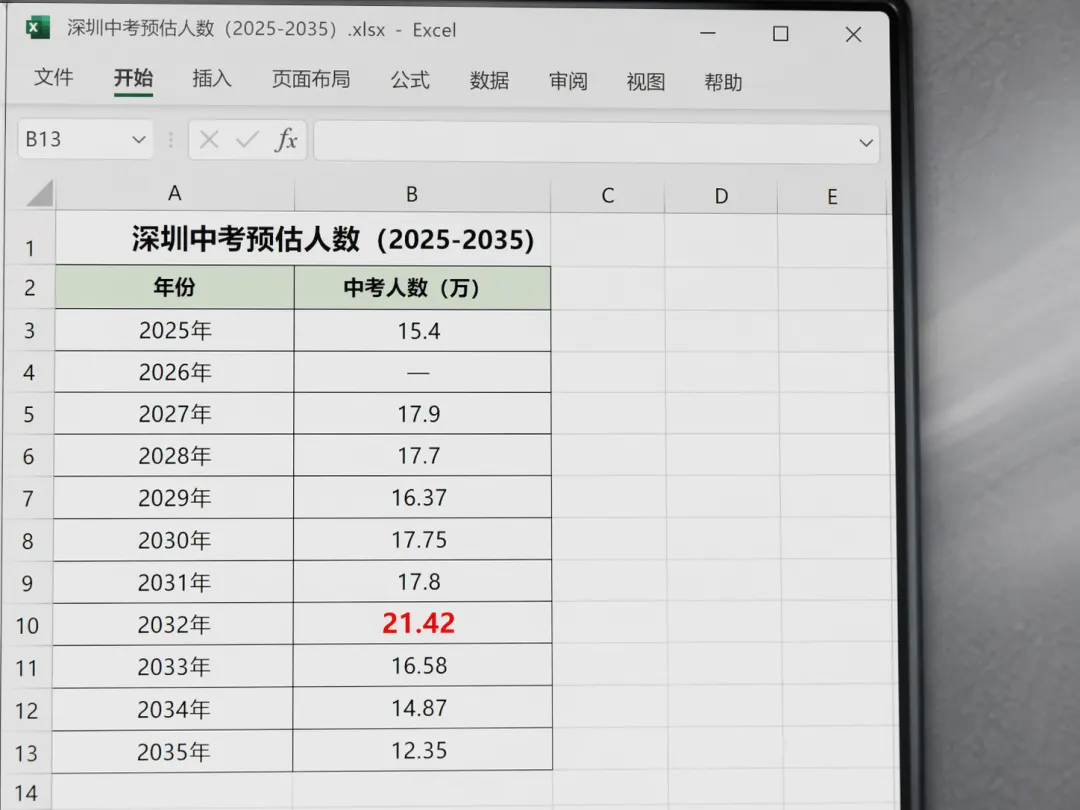Open the 文件 menu

(x=54, y=77)
